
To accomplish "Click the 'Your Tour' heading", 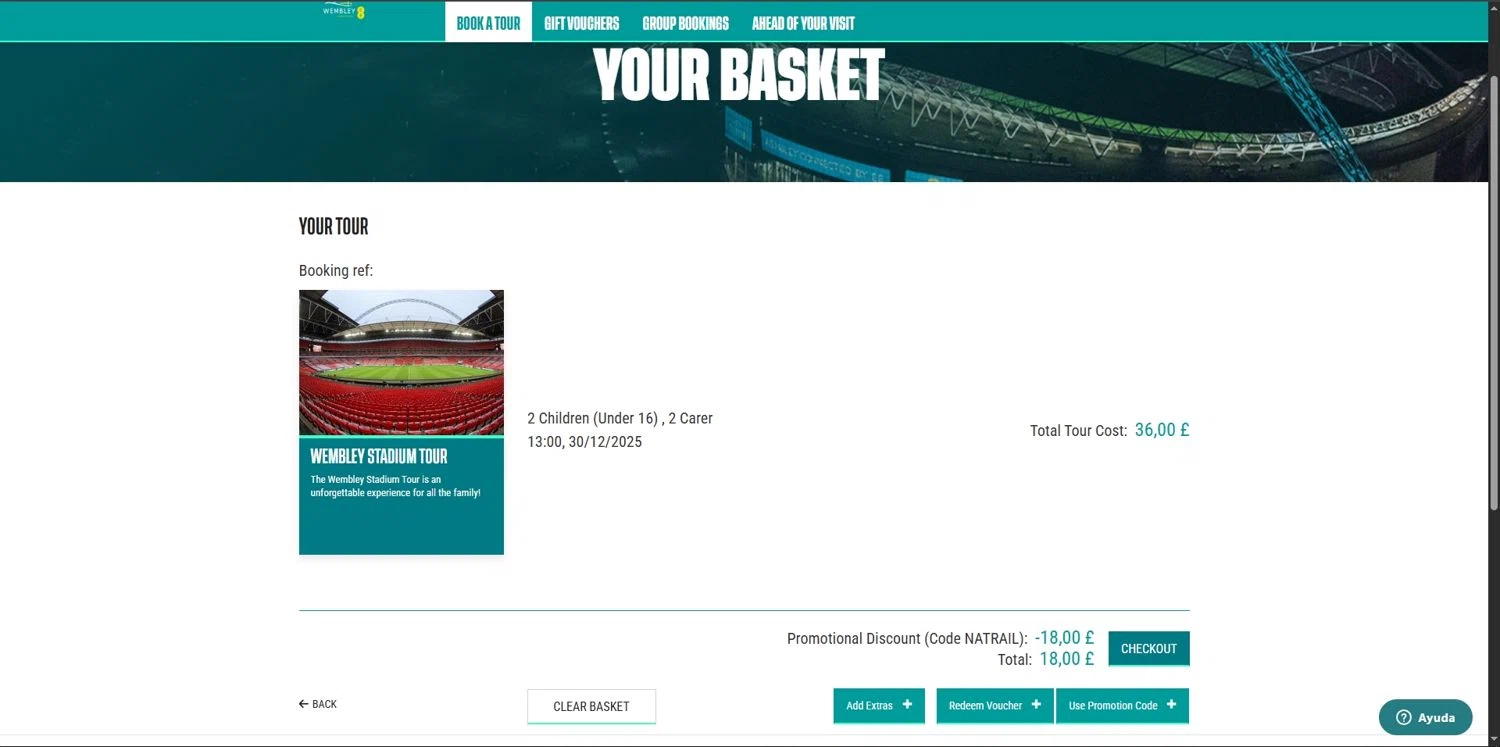I will coord(333,226).
